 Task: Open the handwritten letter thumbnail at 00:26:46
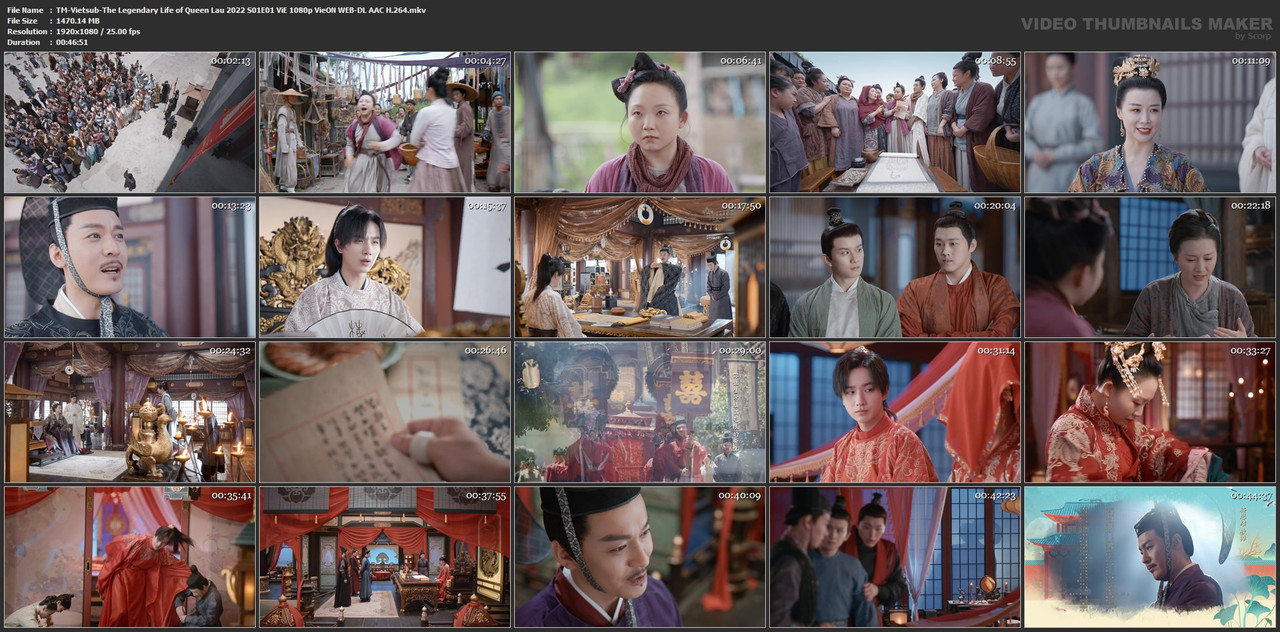[385, 412]
